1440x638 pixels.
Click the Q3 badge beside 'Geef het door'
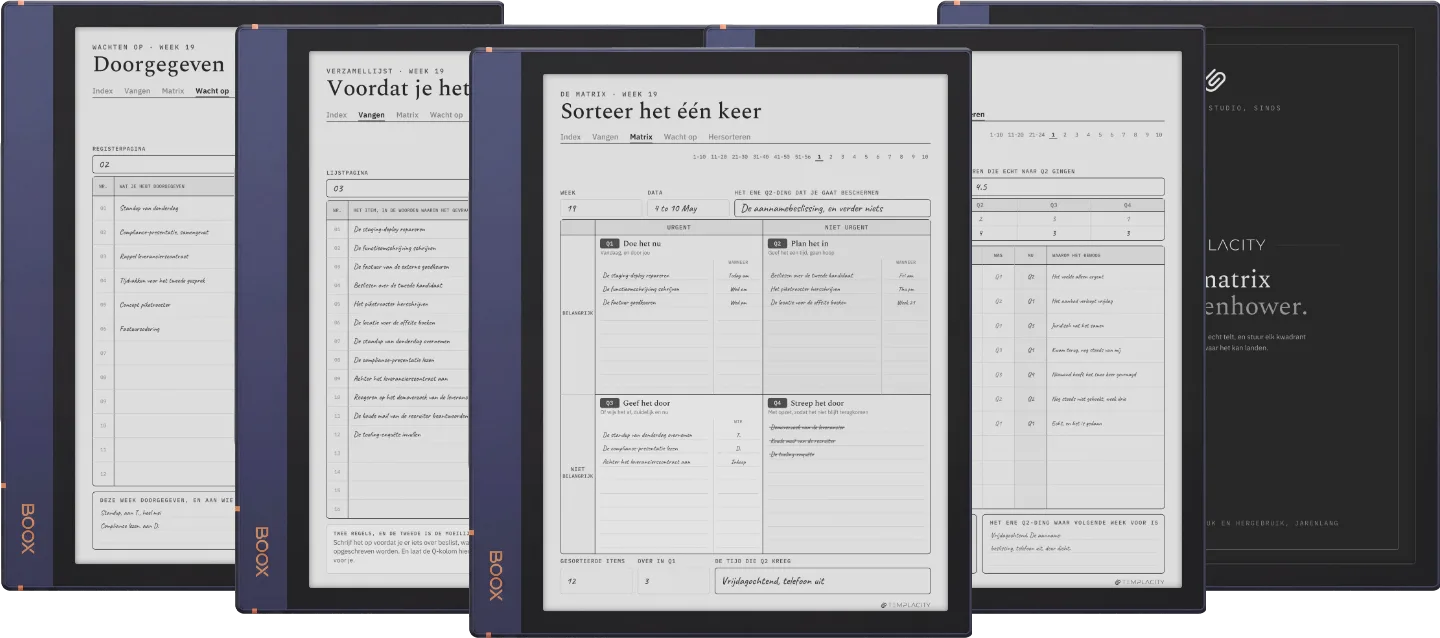point(609,403)
